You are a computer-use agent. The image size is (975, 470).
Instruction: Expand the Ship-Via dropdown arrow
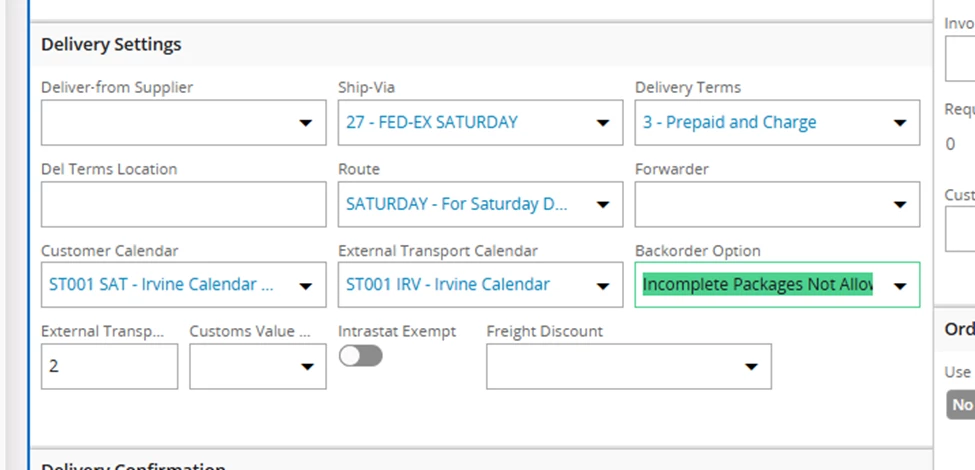[x=602, y=123]
